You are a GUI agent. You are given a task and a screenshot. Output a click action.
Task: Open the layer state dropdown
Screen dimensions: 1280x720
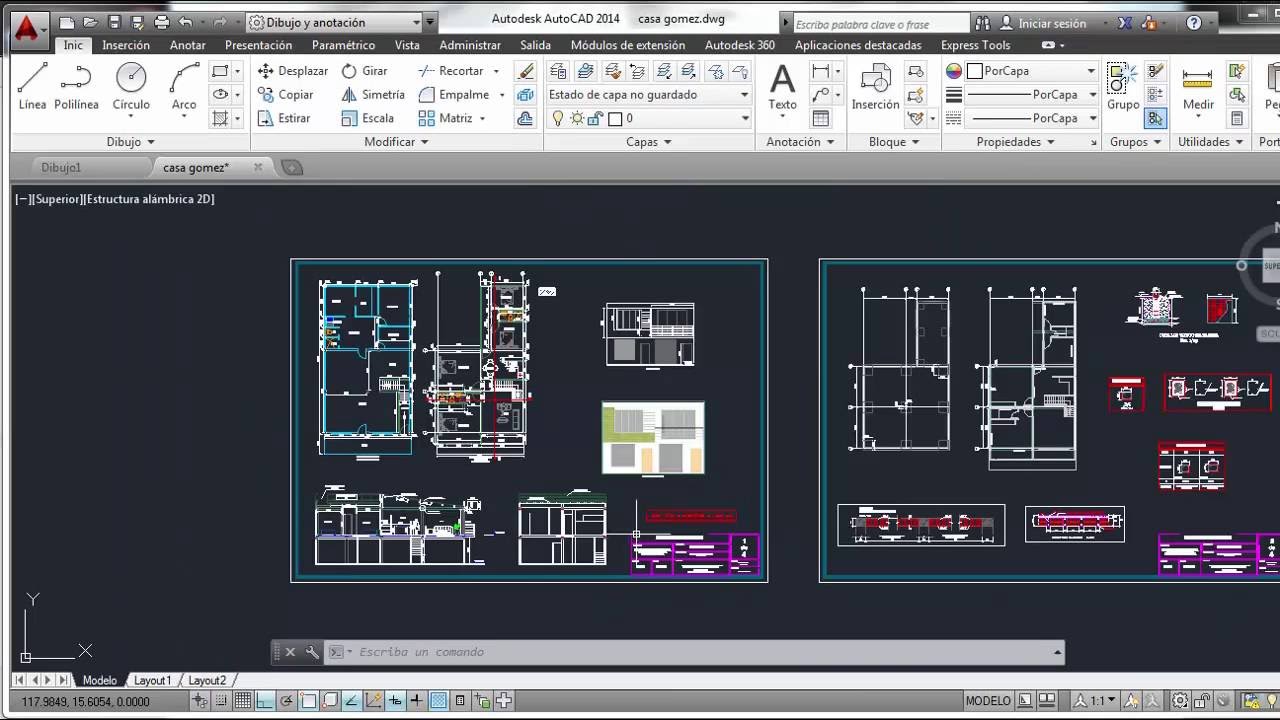649,94
